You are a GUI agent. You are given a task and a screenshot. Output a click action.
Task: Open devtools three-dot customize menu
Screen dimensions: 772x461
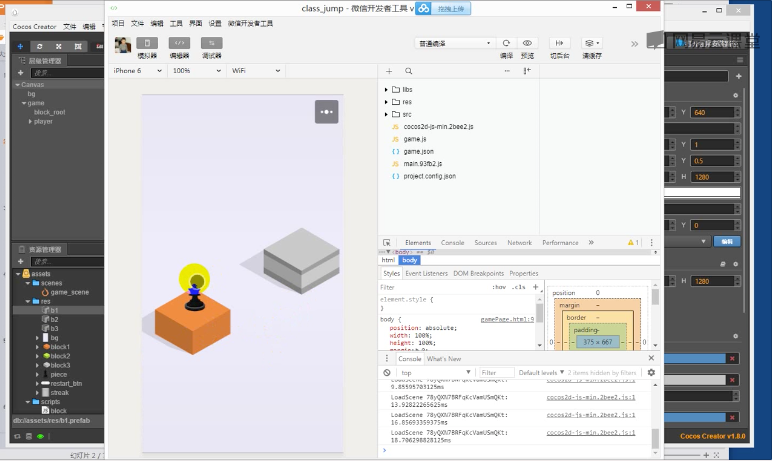coord(651,242)
